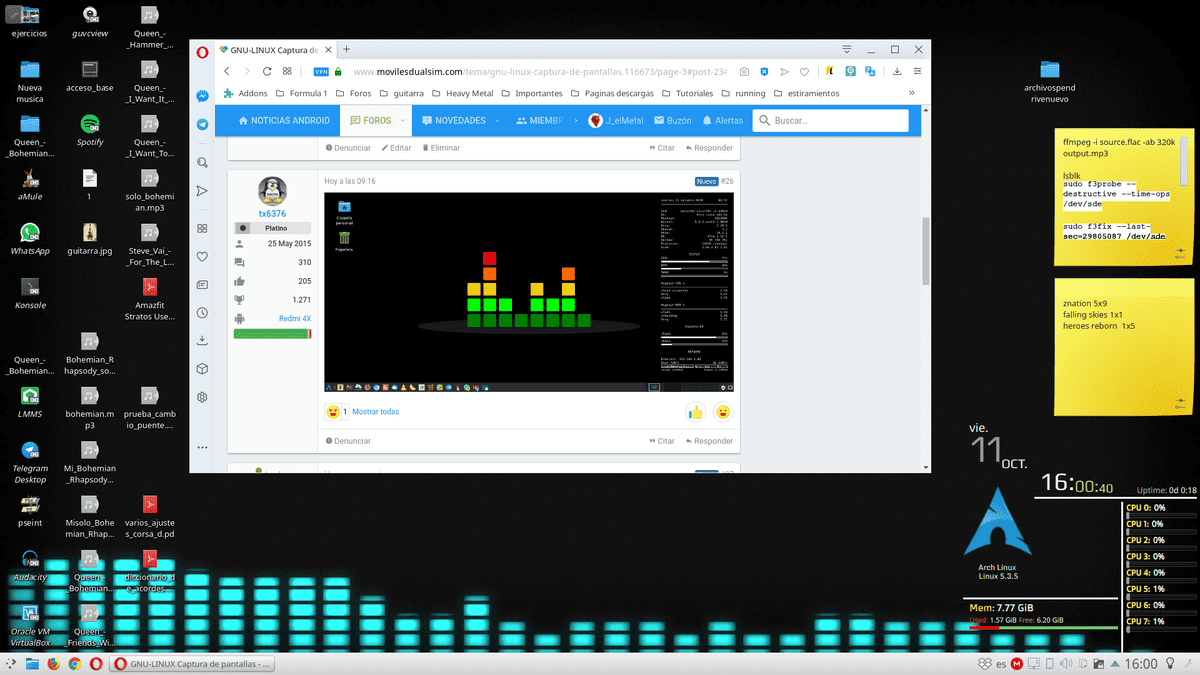Click the sidebar search icon
The width and height of the screenshot is (1200, 675).
click(202, 162)
